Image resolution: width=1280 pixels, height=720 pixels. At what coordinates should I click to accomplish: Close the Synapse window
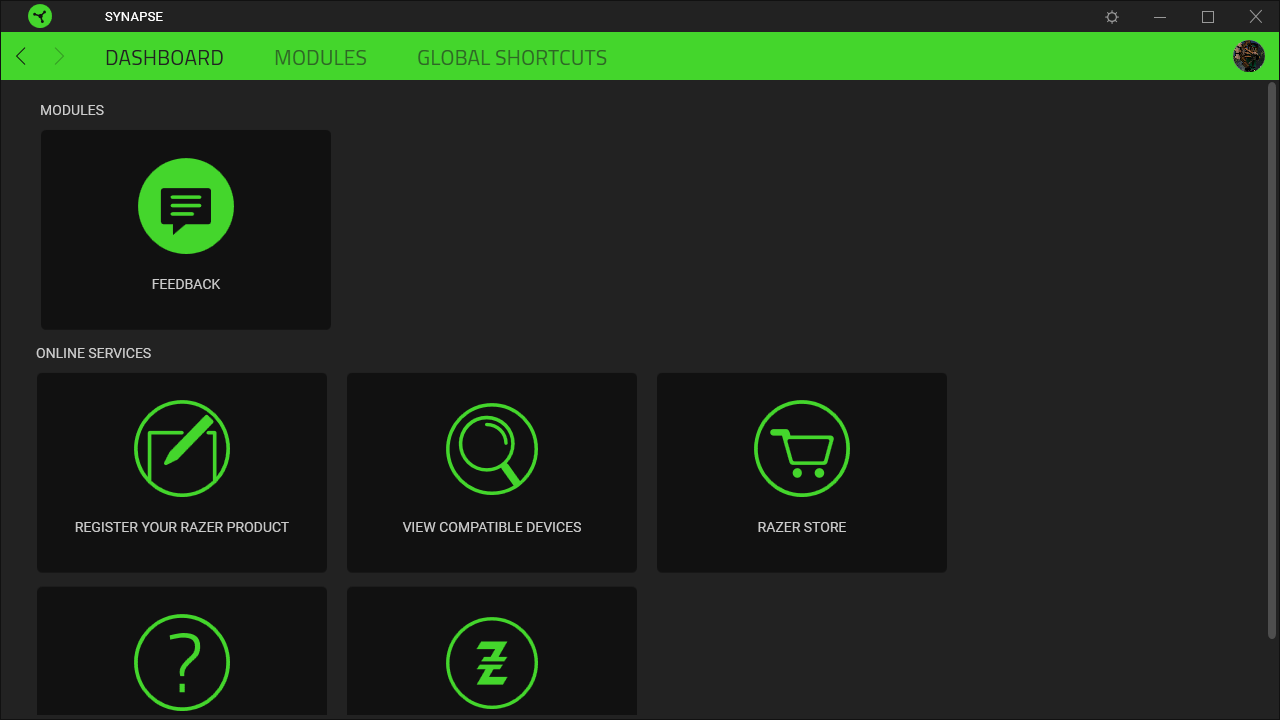click(x=1256, y=17)
